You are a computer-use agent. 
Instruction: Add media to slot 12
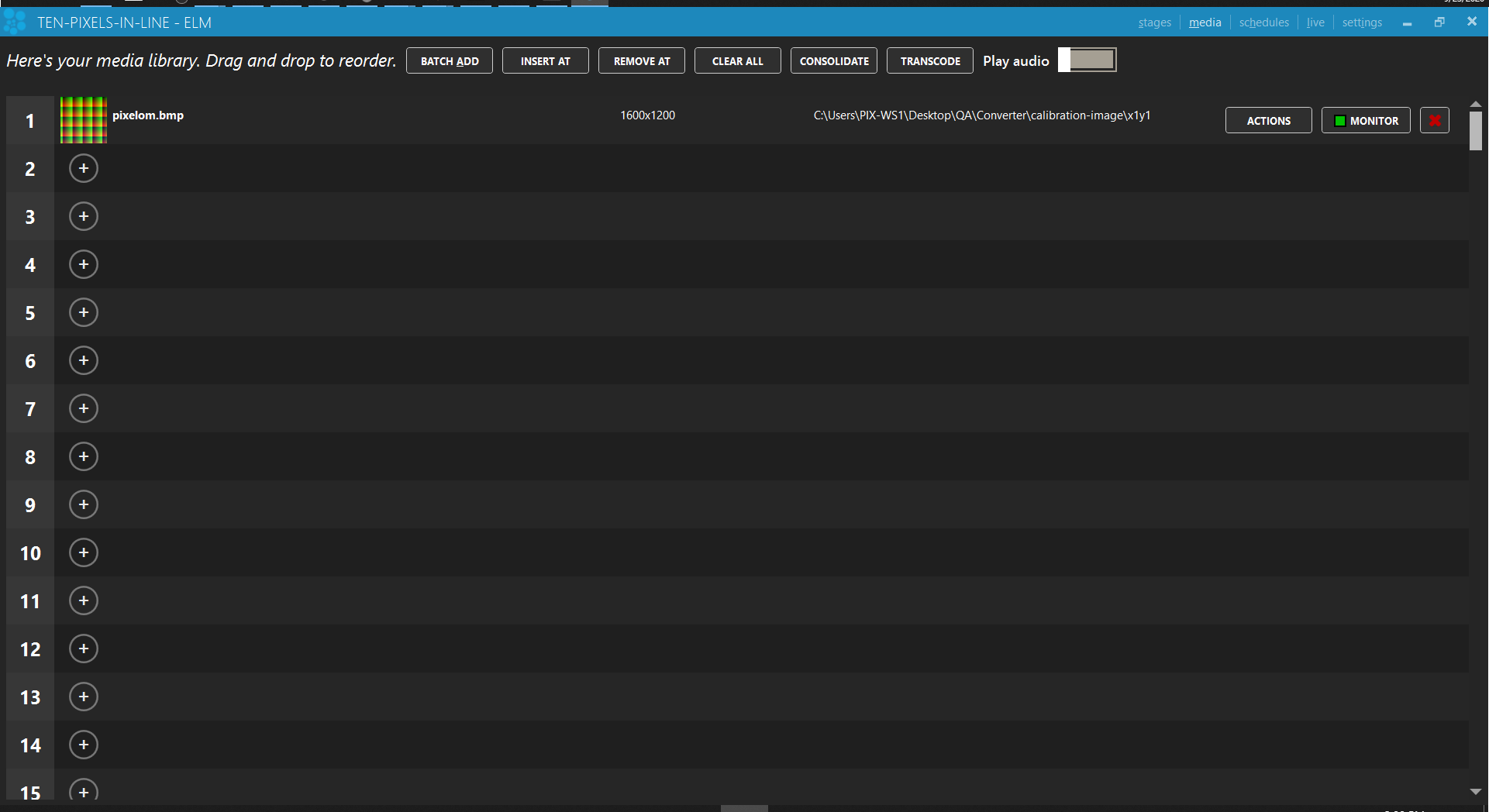pyautogui.click(x=83, y=649)
